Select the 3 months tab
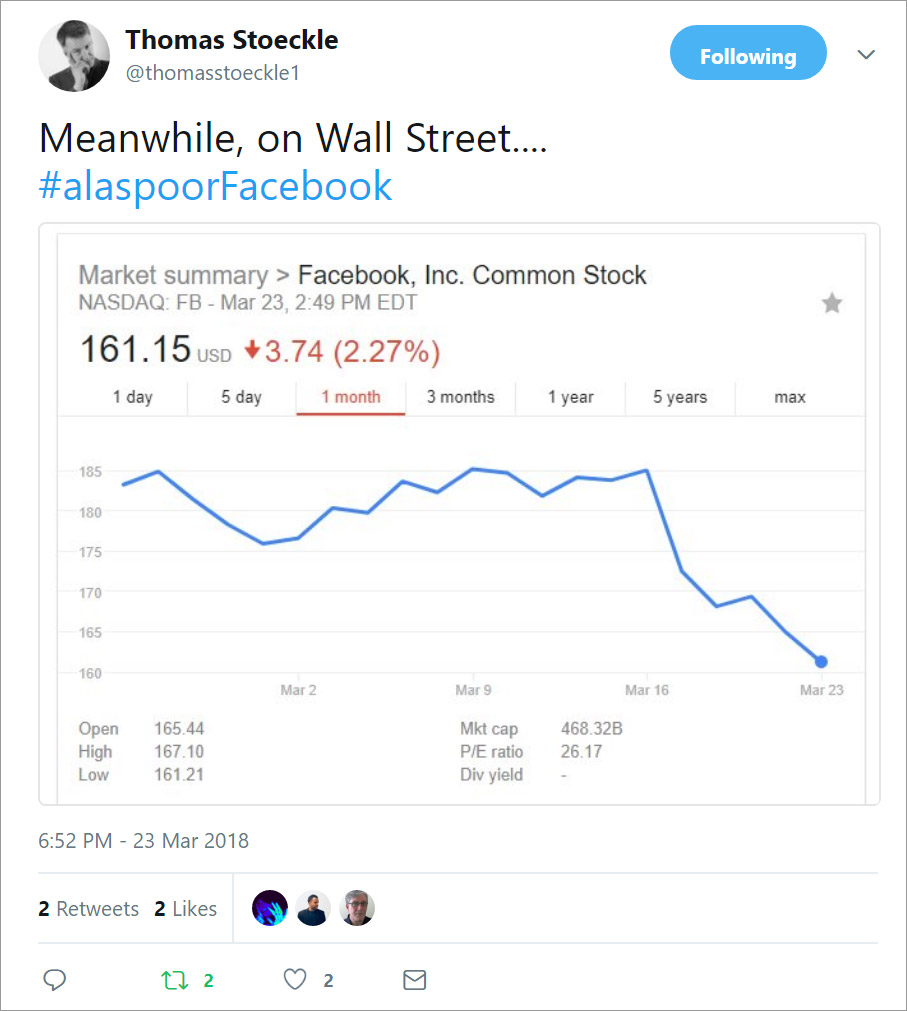Image resolution: width=907 pixels, height=1011 pixels. [x=460, y=397]
